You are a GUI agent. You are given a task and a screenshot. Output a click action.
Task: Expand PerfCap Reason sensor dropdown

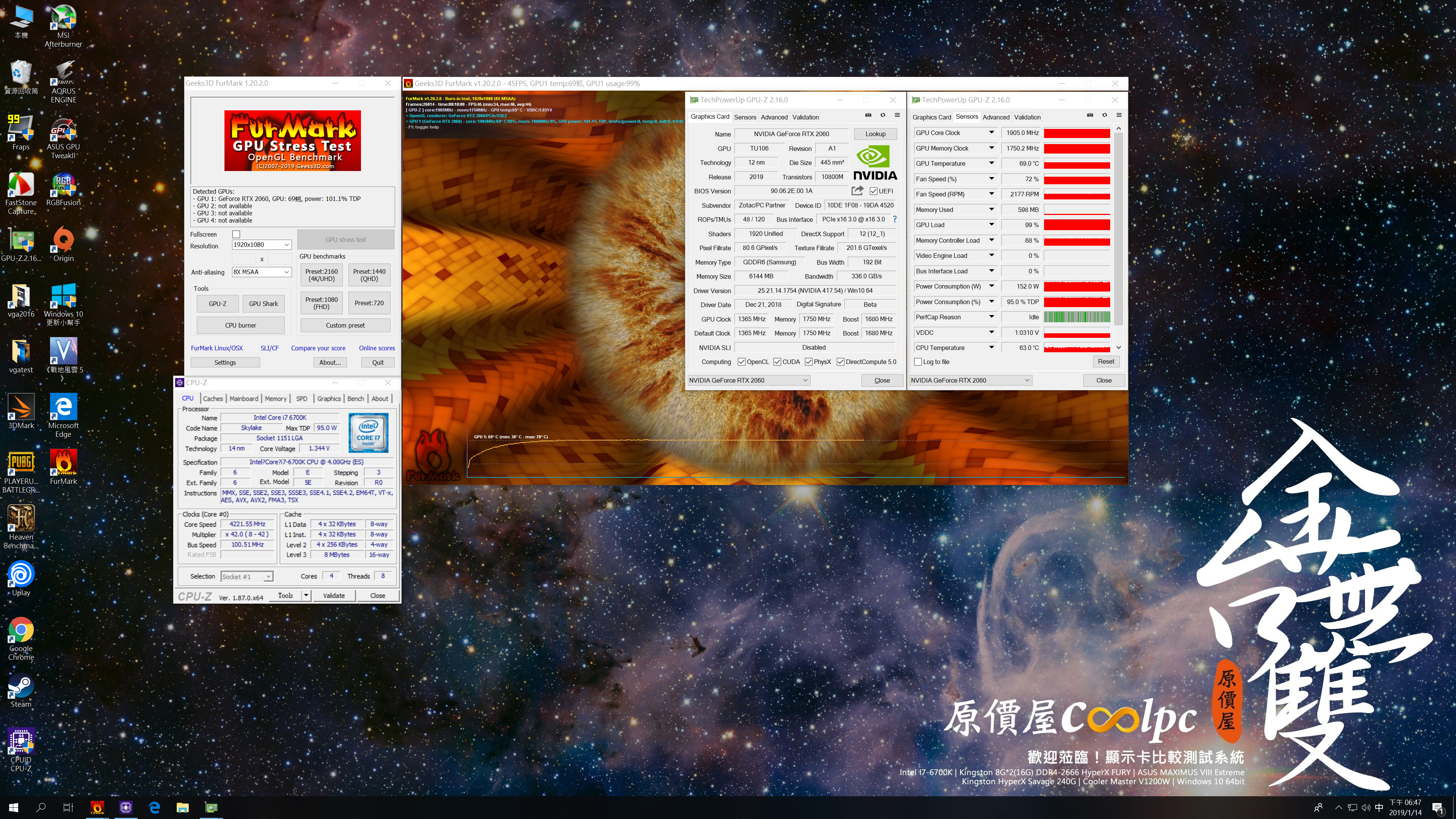coord(992,317)
